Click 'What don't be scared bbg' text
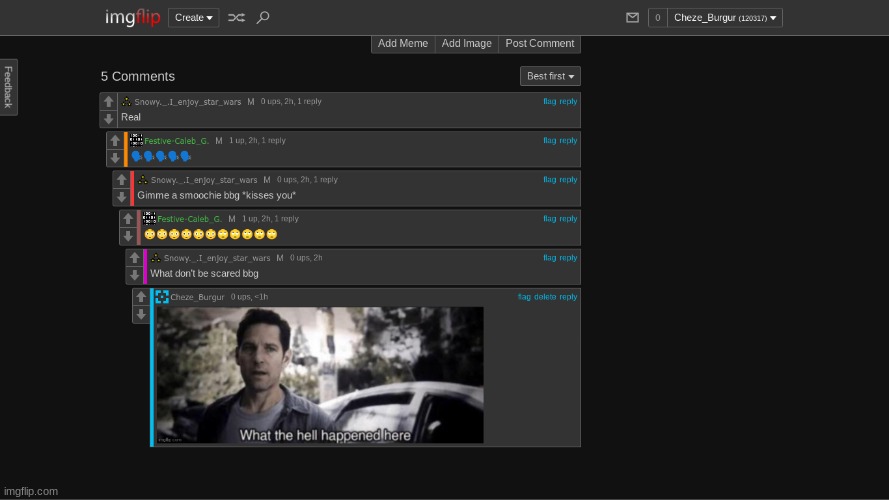 click(204, 274)
